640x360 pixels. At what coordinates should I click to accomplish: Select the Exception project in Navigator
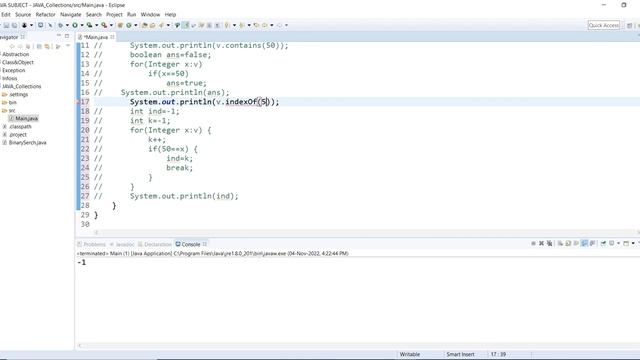[x=13, y=70]
